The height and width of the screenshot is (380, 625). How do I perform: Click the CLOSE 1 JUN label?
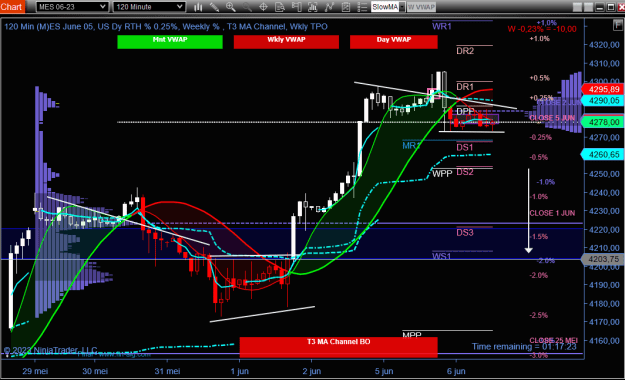552,213
